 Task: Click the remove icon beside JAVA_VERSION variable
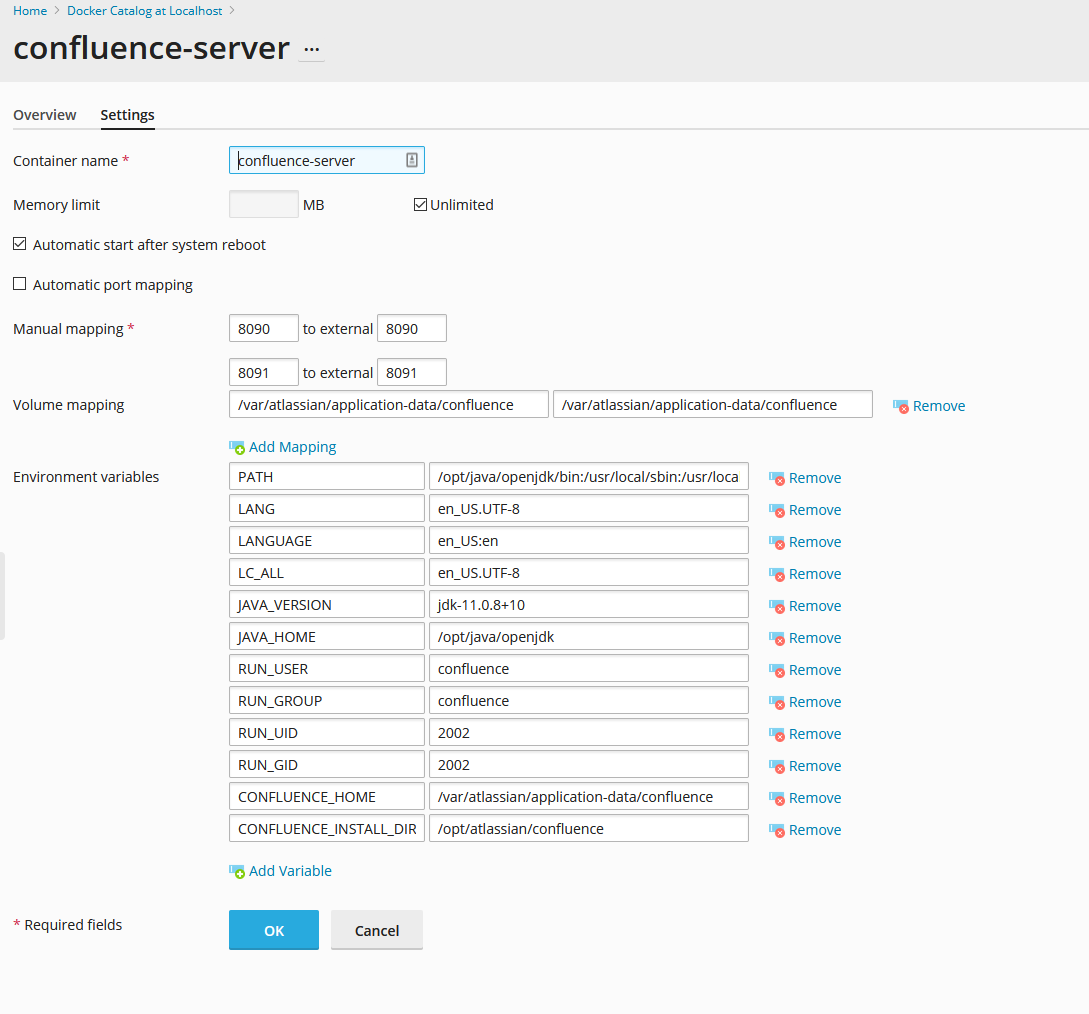776,606
